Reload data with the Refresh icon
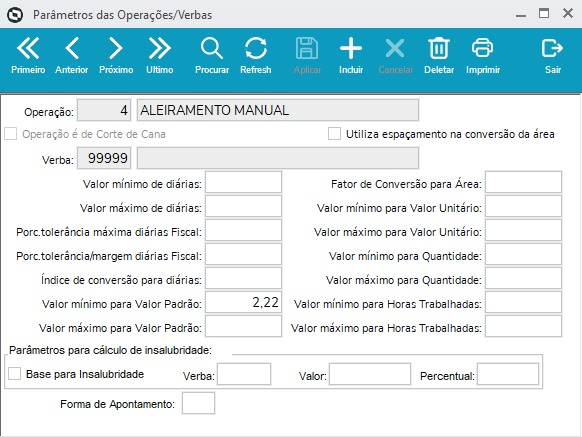This screenshot has width=582, height=437. click(256, 55)
